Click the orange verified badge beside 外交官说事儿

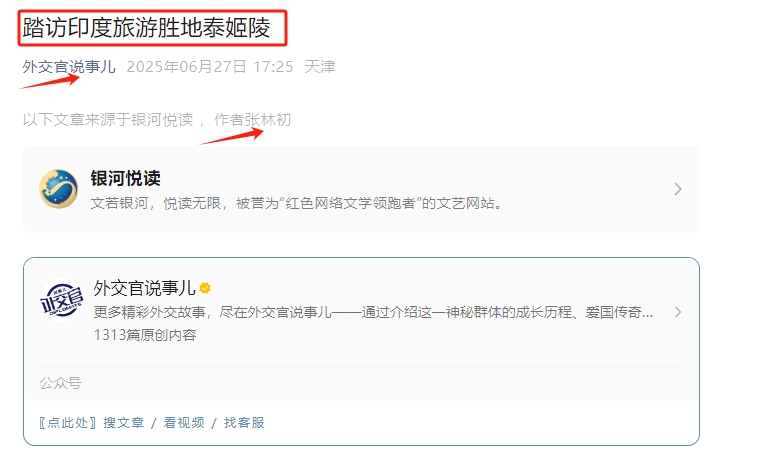click(205, 288)
